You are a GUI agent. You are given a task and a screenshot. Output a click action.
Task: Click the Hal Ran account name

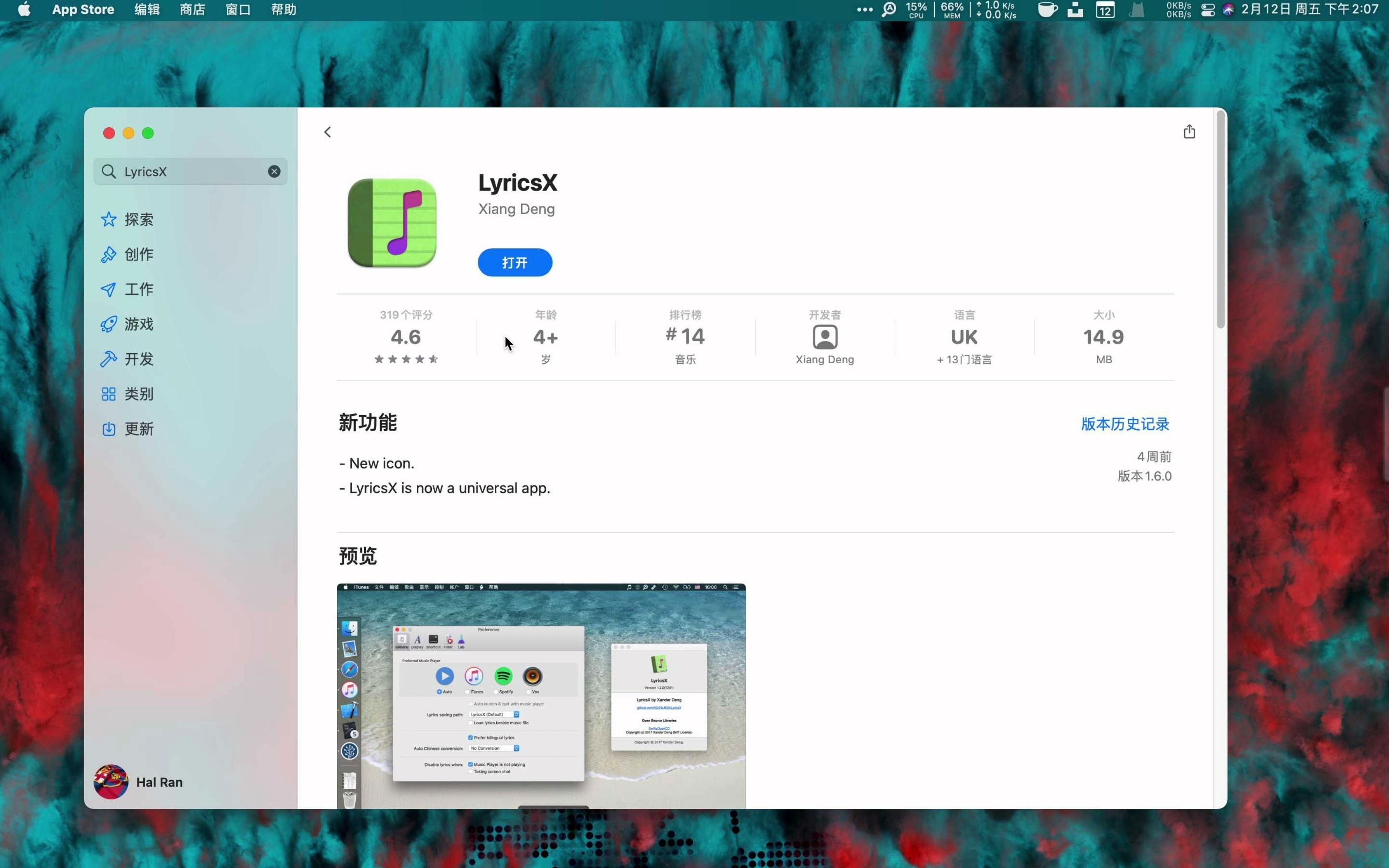pyautogui.click(x=160, y=782)
